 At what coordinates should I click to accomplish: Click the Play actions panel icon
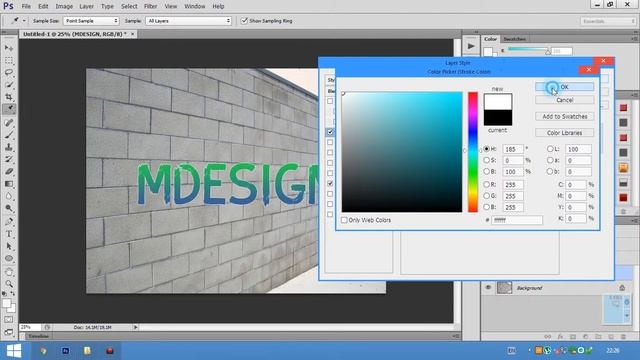tap(471, 46)
